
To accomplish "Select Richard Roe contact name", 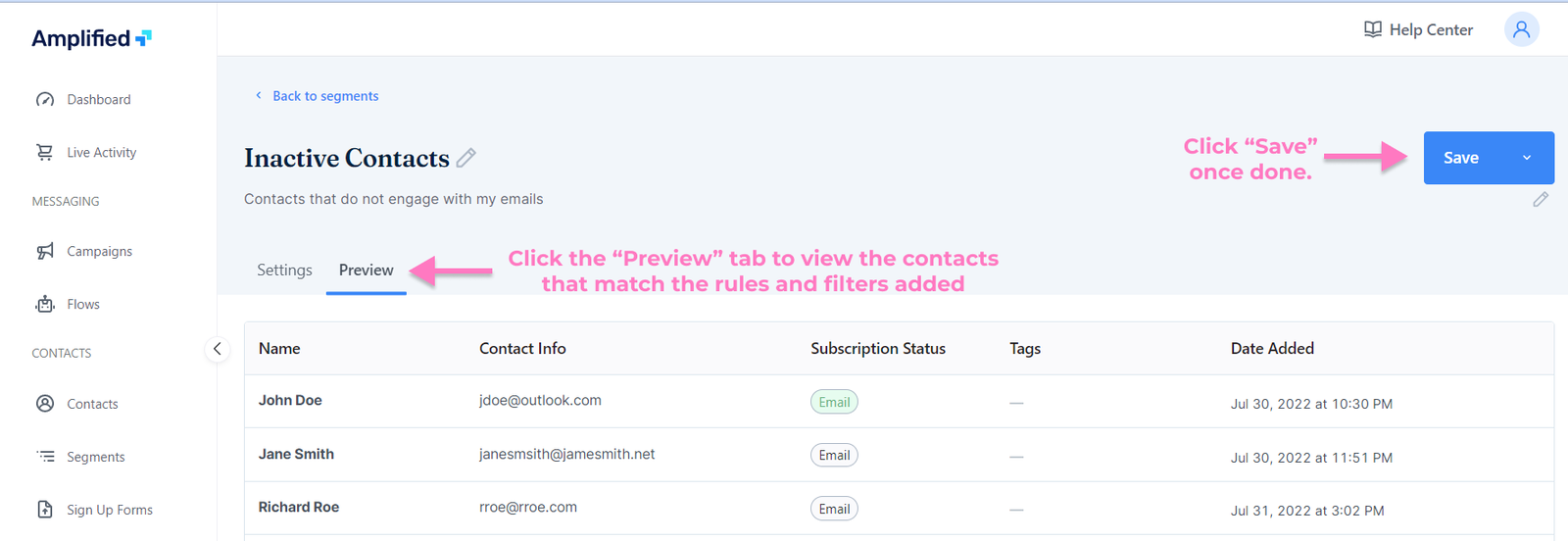I will 299,508.
